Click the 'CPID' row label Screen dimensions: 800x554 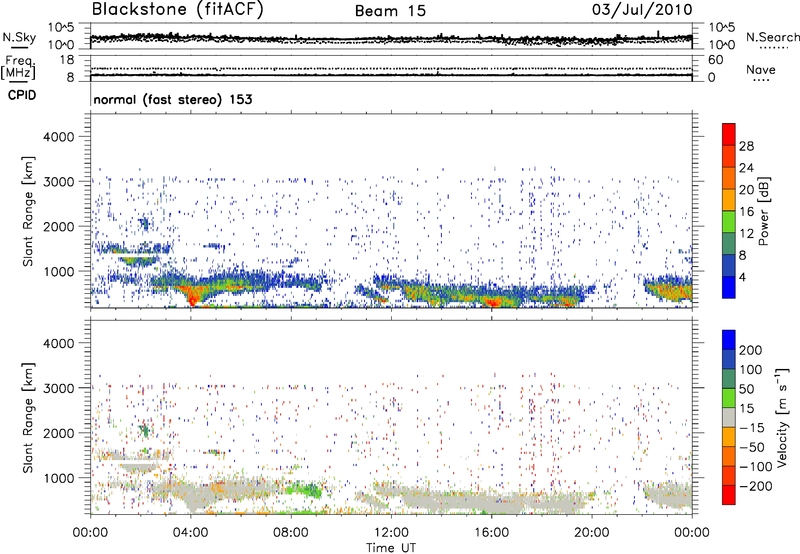[x=22, y=95]
